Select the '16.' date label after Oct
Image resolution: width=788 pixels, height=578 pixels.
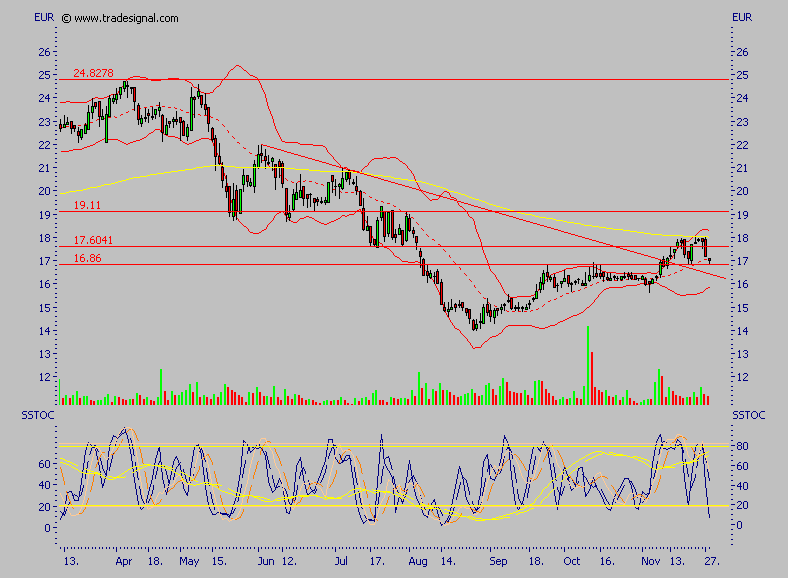pos(607,561)
